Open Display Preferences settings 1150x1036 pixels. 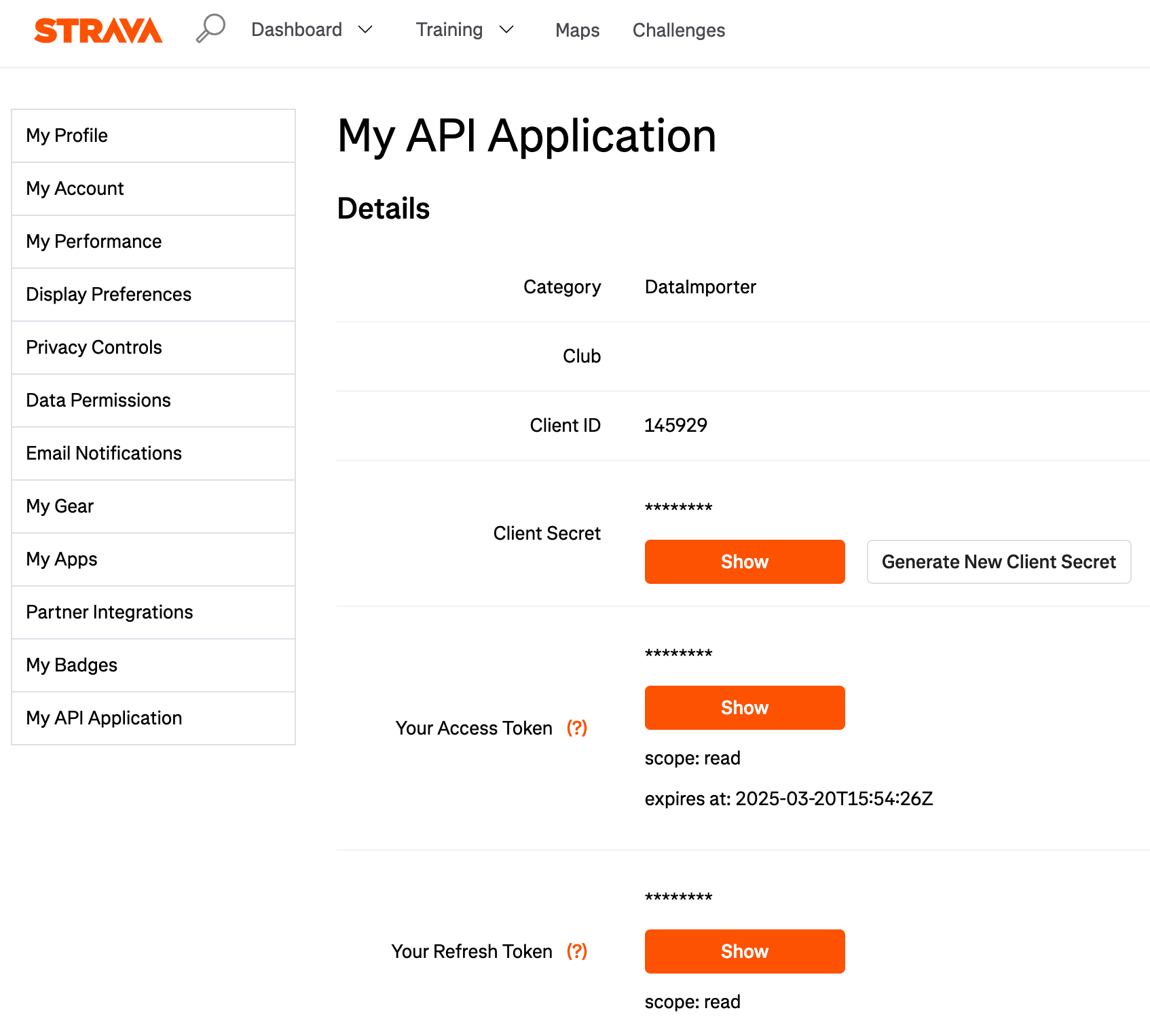[153, 295]
